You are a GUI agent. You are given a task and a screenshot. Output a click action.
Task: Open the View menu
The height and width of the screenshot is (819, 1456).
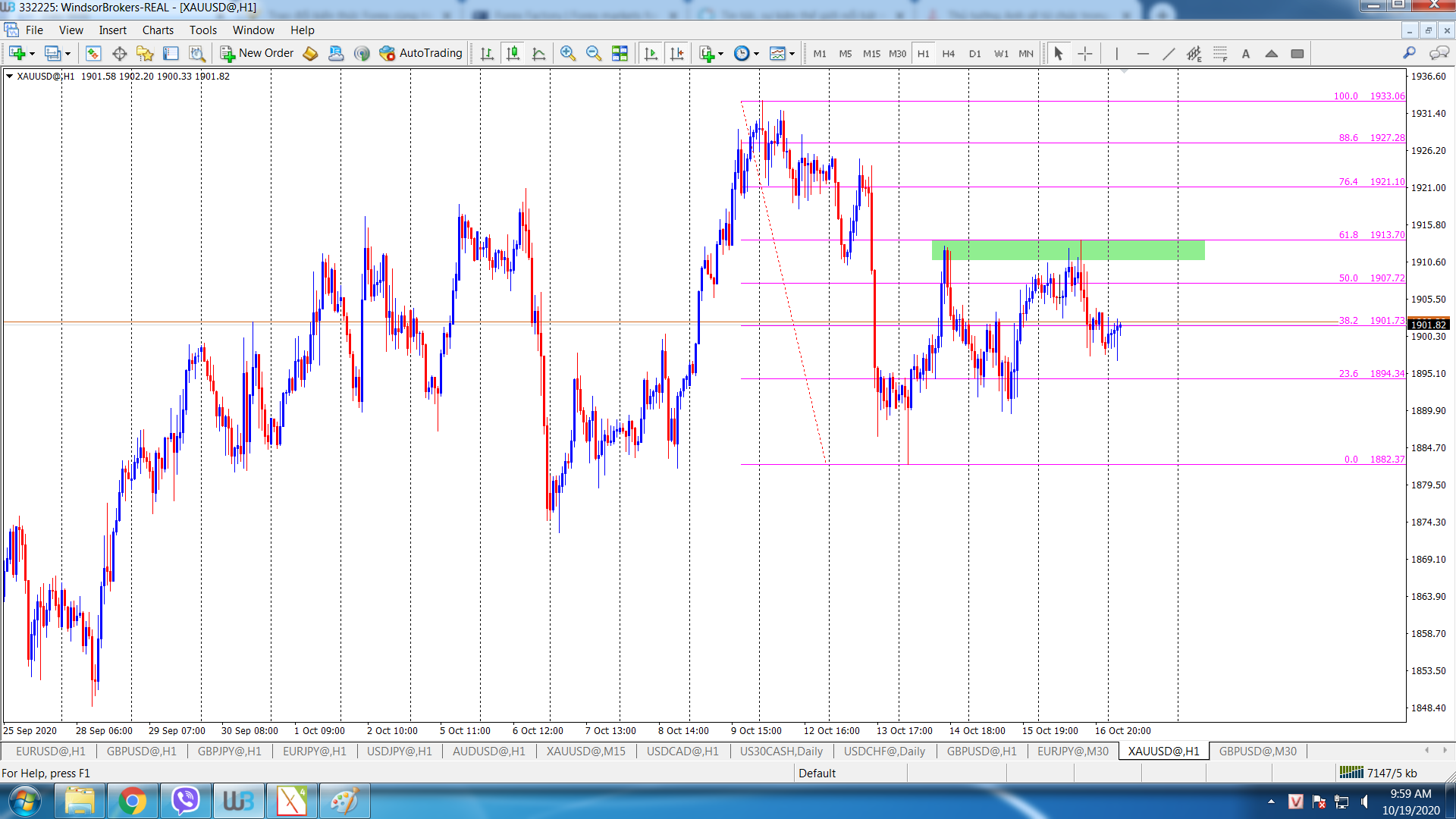click(71, 30)
